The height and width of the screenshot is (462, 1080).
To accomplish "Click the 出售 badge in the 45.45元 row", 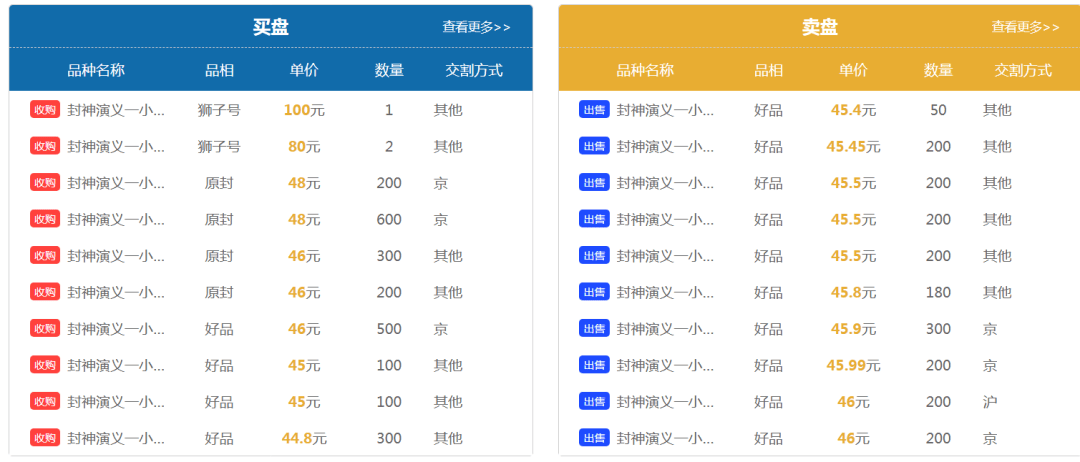I will point(594,146).
